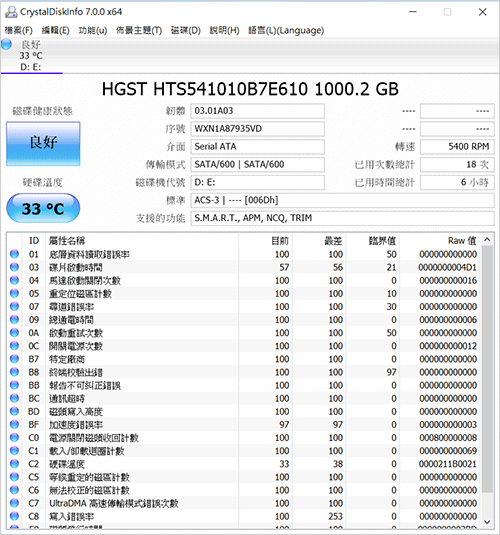500x535 pixels.
Task: Click status orb for attribute 09
Action: click(x=14, y=320)
